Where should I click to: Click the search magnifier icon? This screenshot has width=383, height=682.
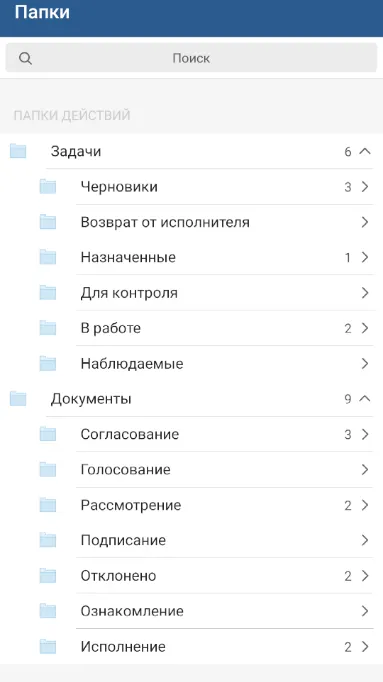click(x=26, y=58)
